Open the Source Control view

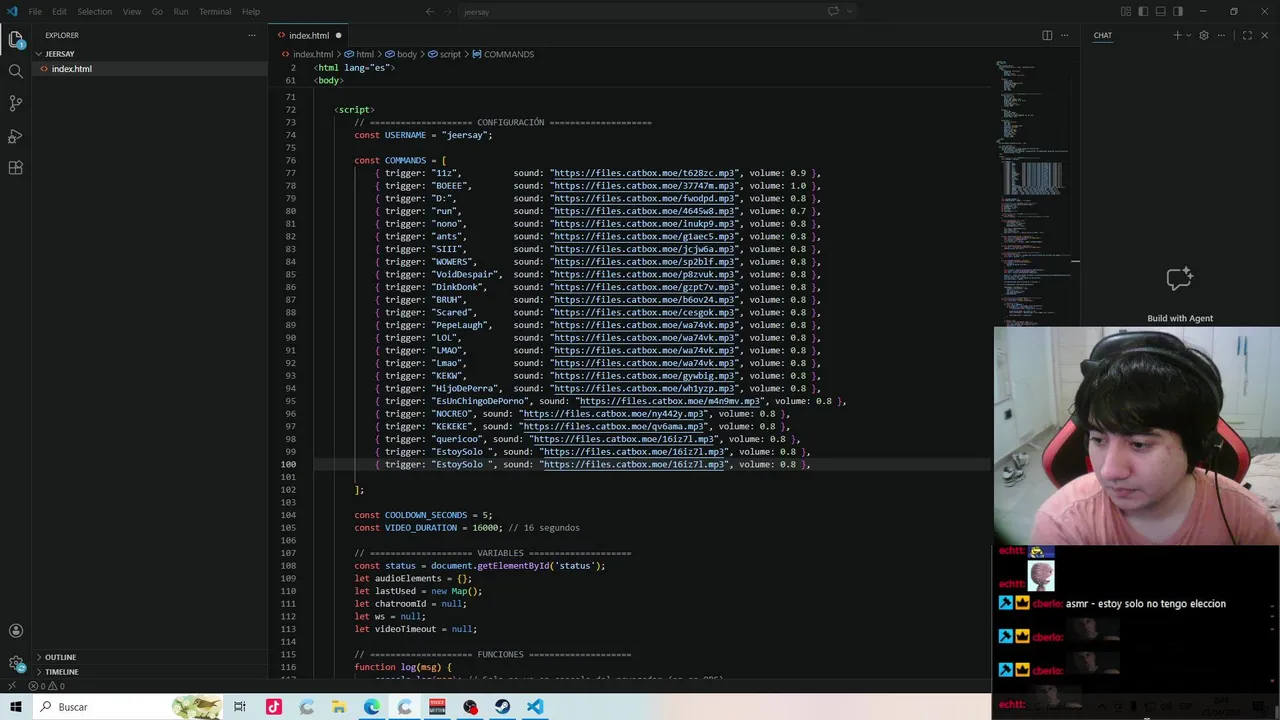pos(15,103)
